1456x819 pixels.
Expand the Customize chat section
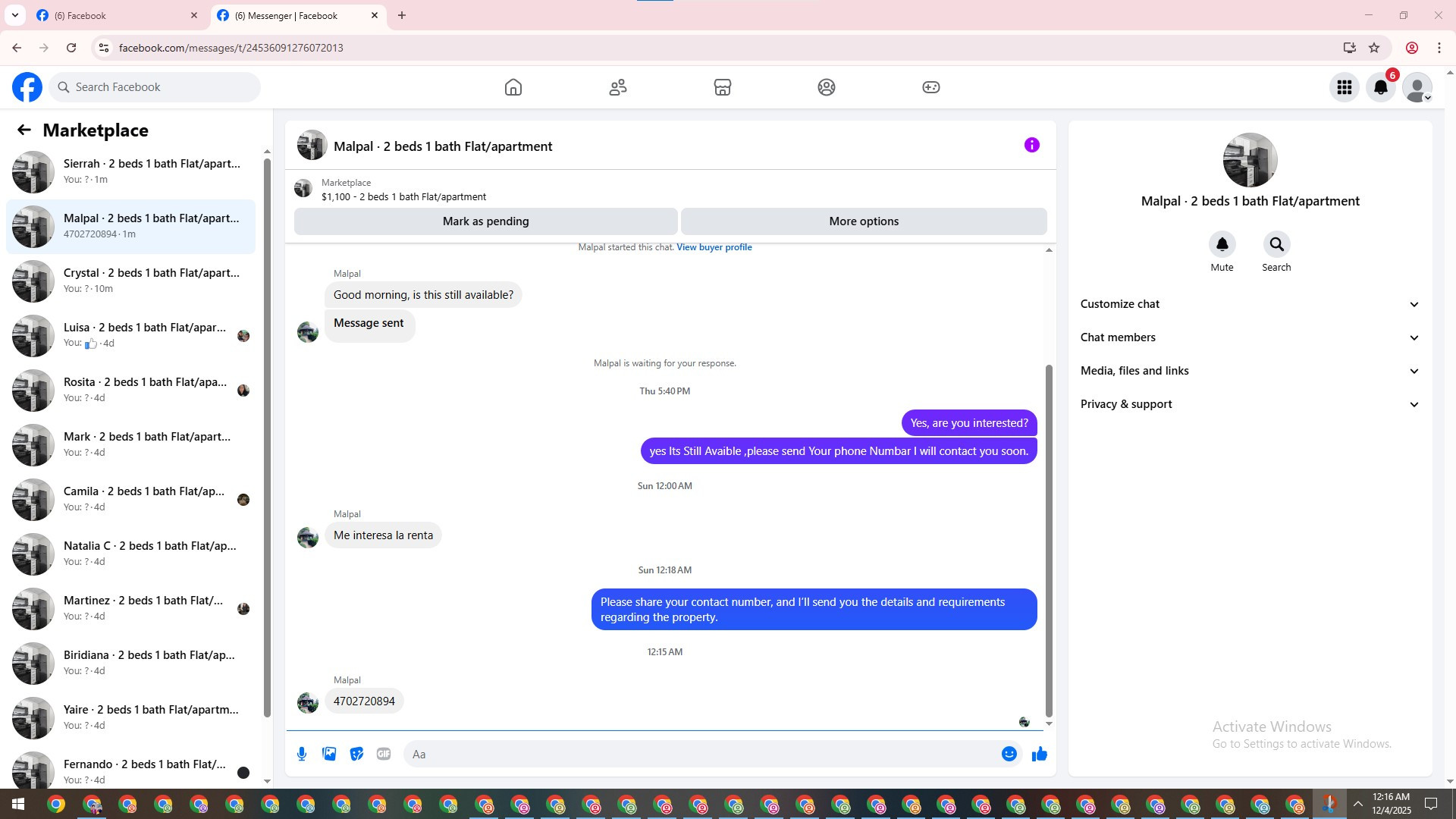1250,304
